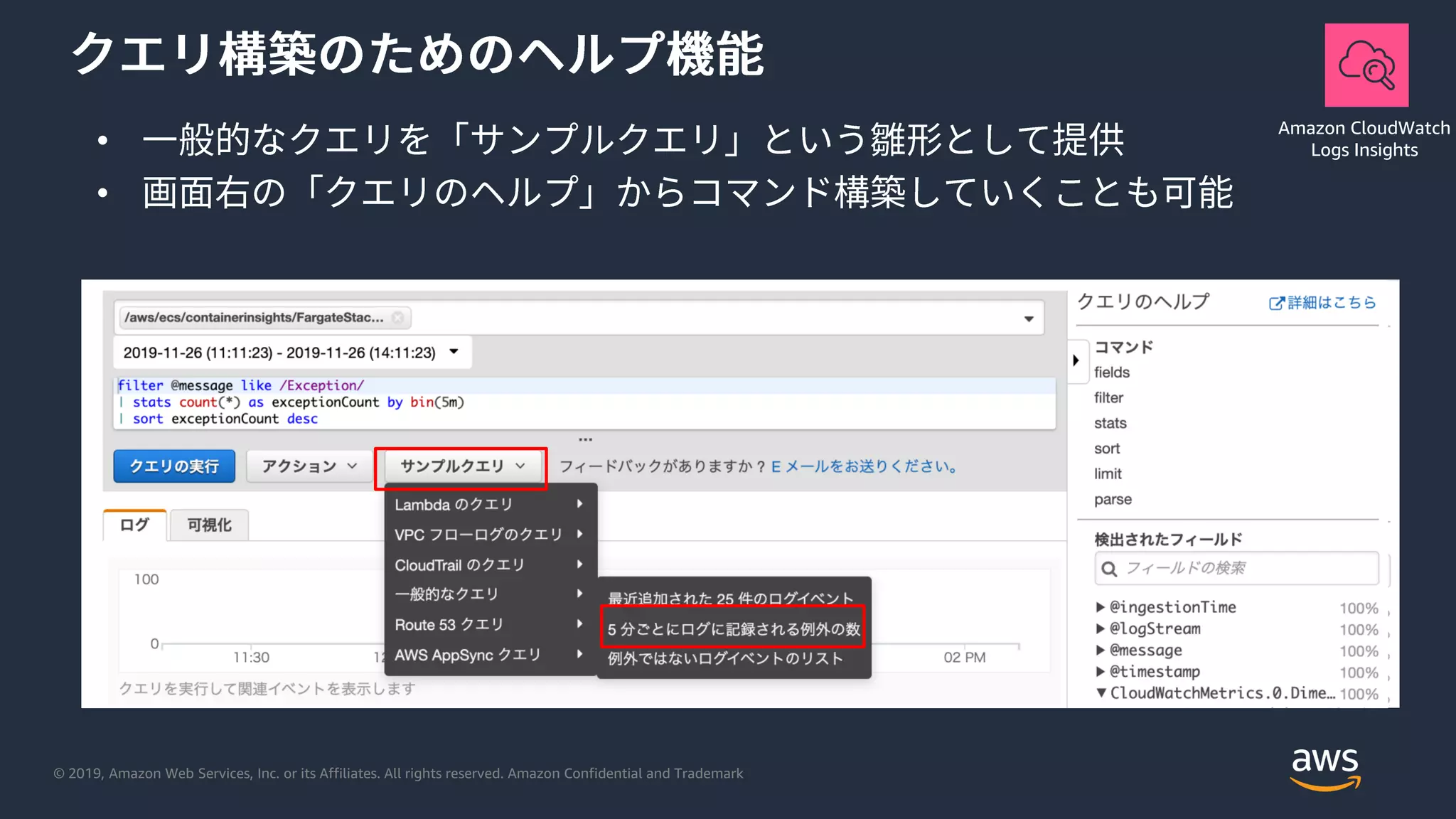Click the AWS logo
This screenshot has height=819, width=1456.
1325,768
